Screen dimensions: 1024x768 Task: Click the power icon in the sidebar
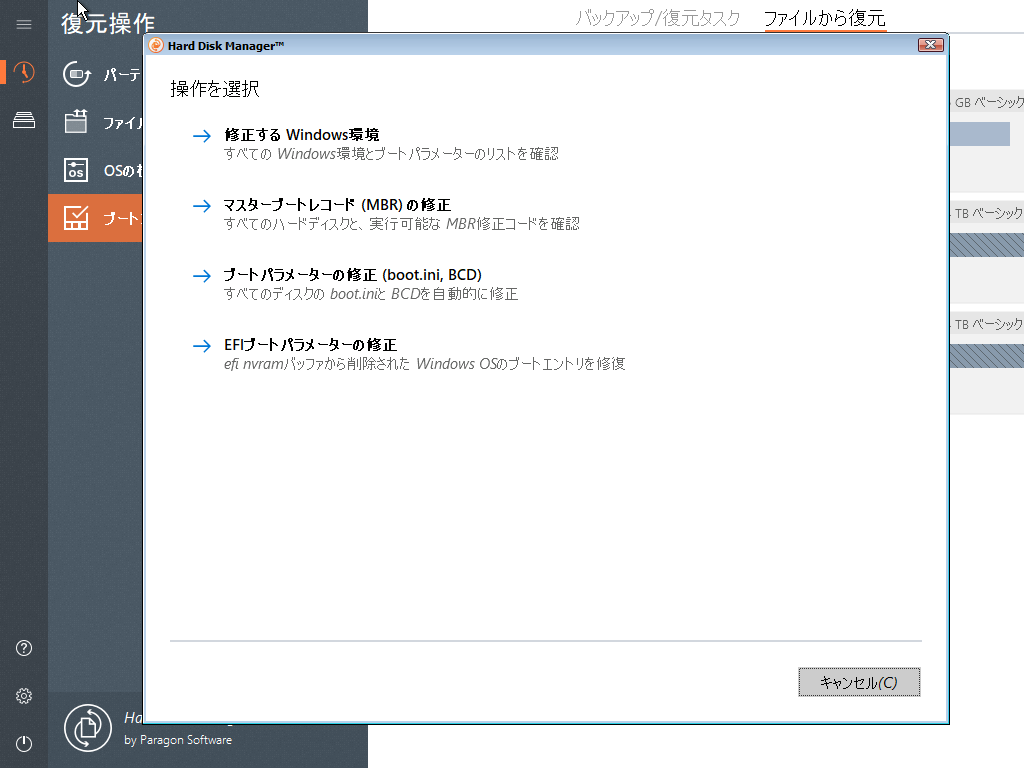[x=24, y=744]
